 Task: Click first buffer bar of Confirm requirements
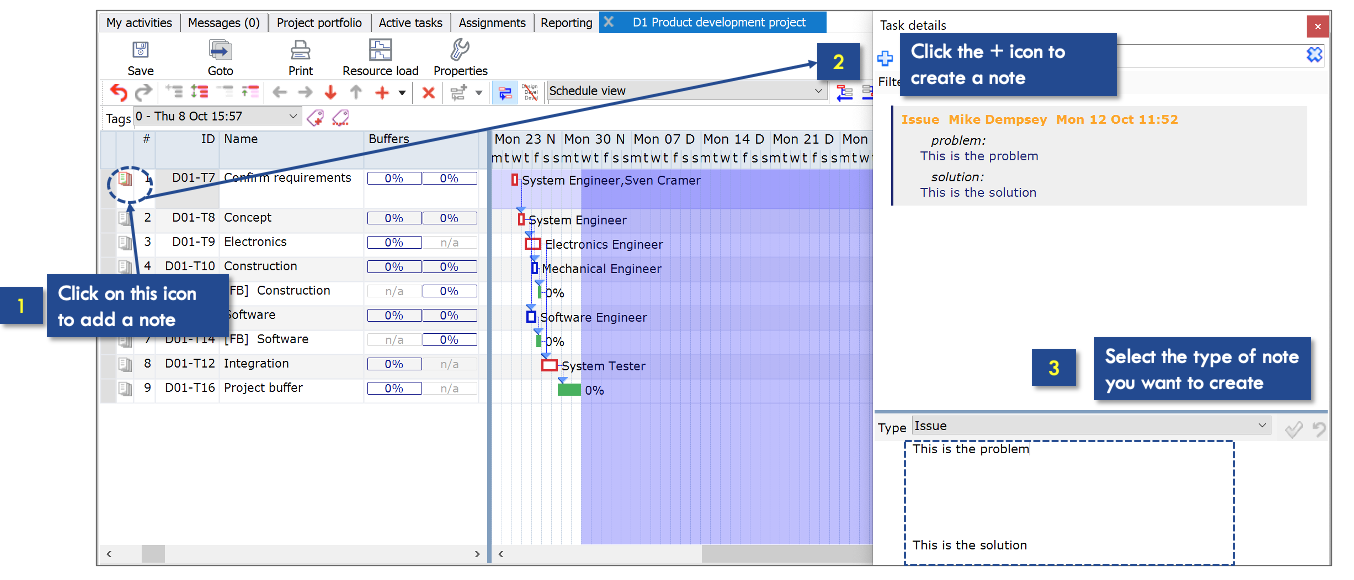[394, 179]
